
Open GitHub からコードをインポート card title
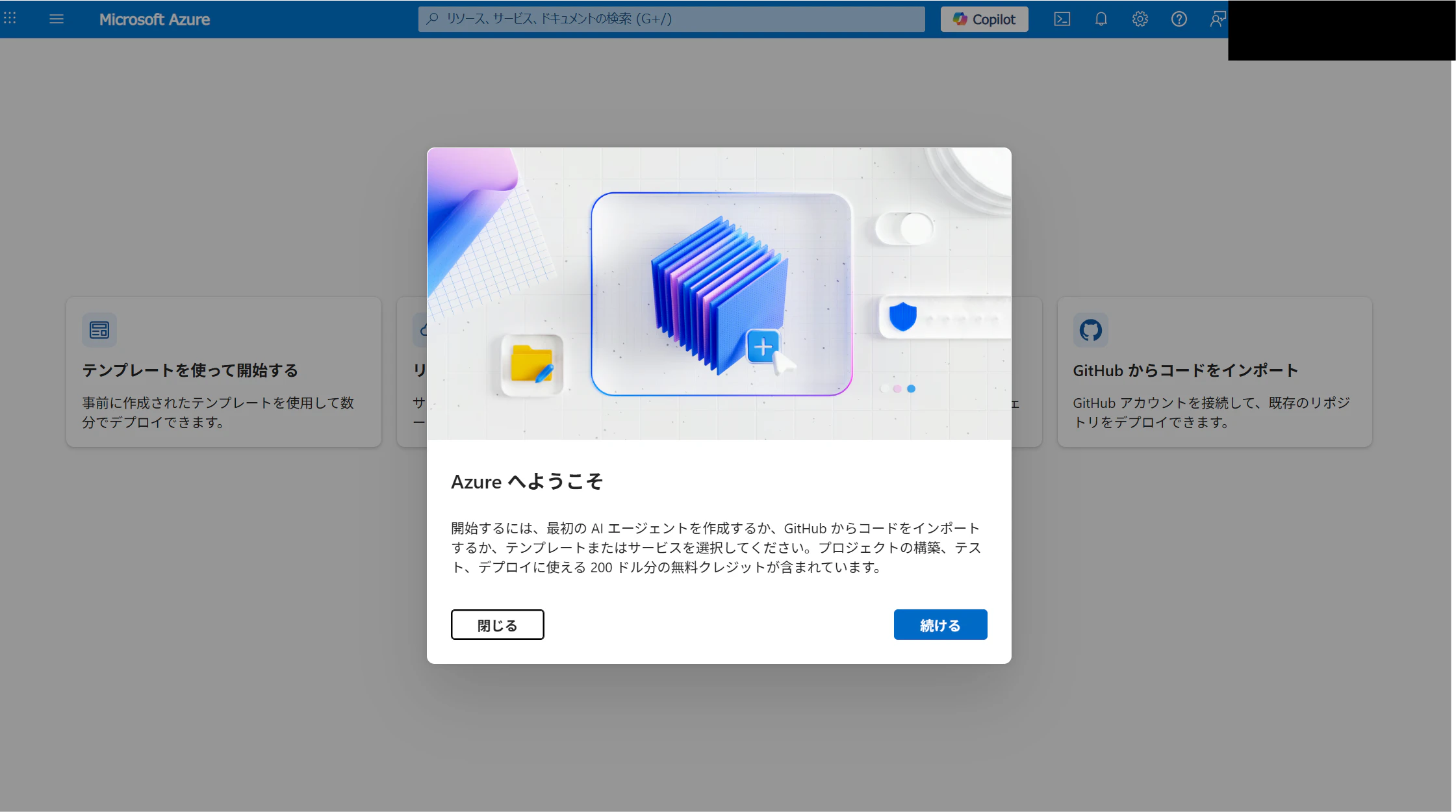pos(1185,370)
